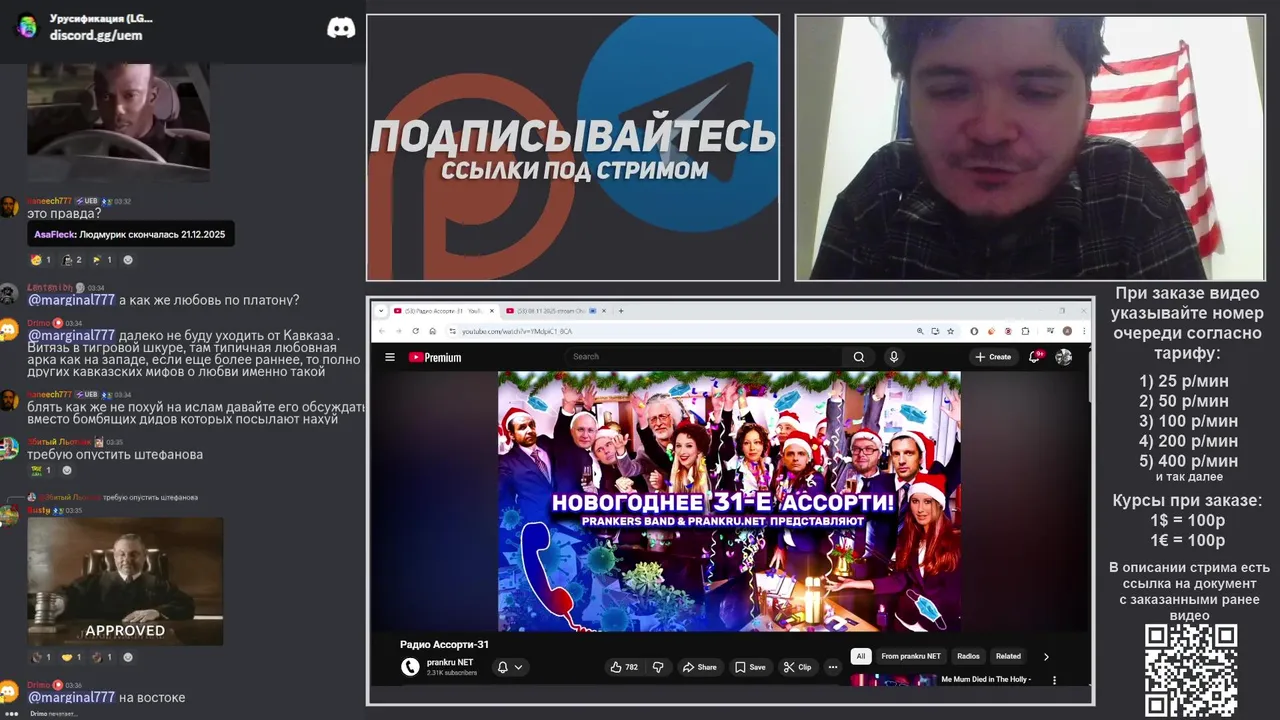
Task: Toggle the reaction on требую опустить штефанова message
Action: 41,470
